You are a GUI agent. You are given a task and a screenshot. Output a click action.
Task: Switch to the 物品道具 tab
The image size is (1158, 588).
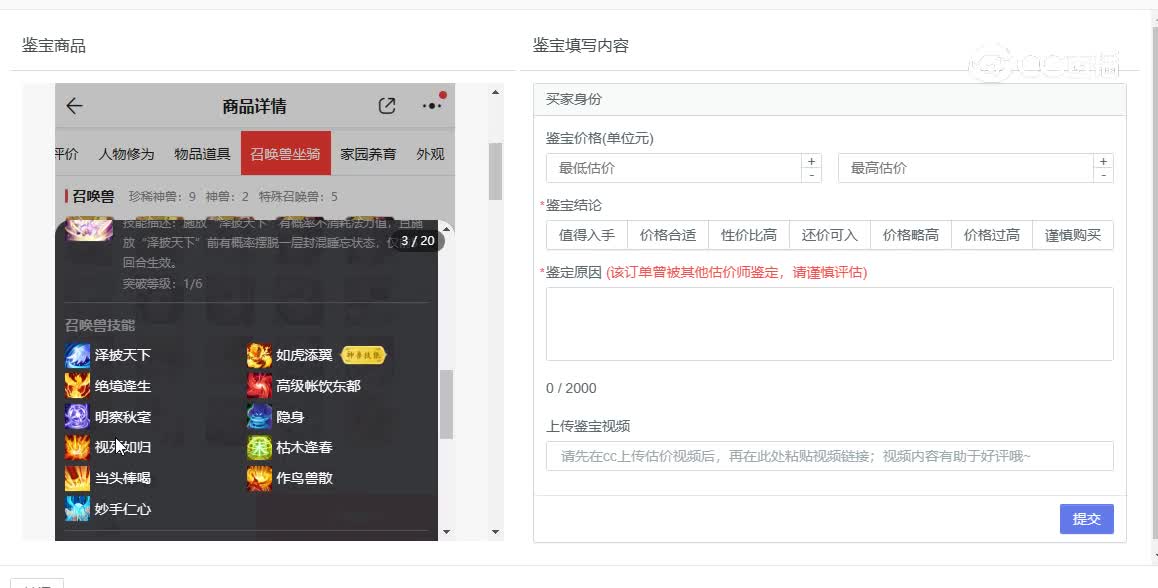click(x=202, y=154)
